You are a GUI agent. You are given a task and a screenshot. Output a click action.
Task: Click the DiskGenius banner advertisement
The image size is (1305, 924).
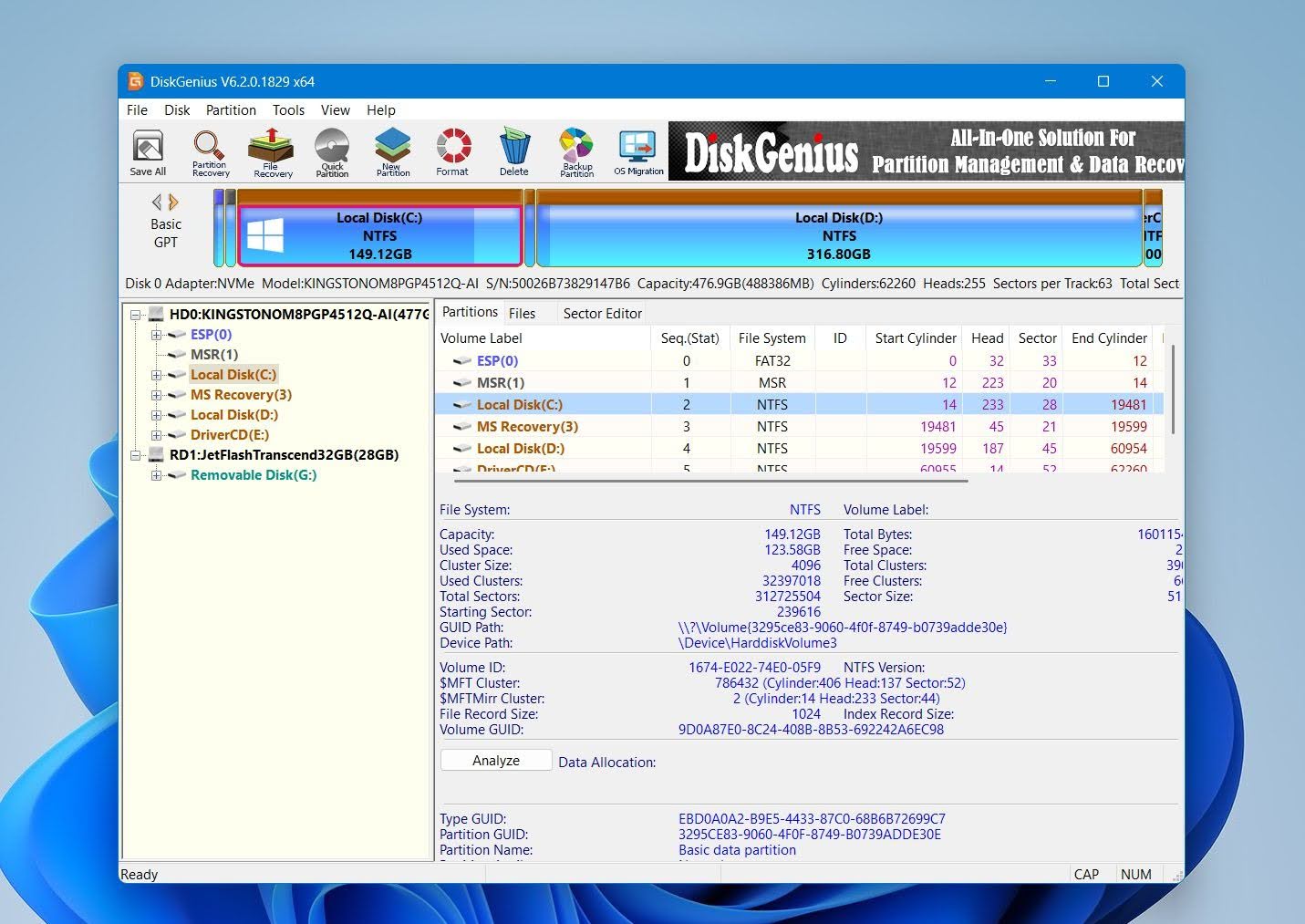pos(926,151)
